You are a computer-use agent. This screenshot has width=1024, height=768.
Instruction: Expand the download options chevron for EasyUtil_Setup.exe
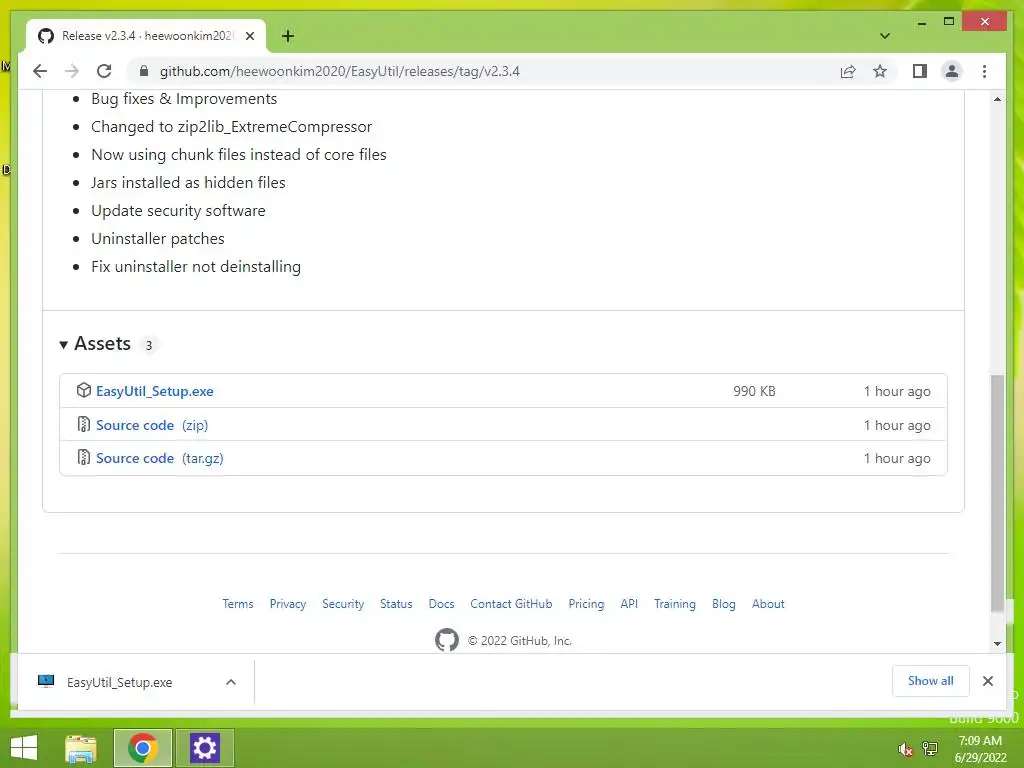[x=231, y=682]
